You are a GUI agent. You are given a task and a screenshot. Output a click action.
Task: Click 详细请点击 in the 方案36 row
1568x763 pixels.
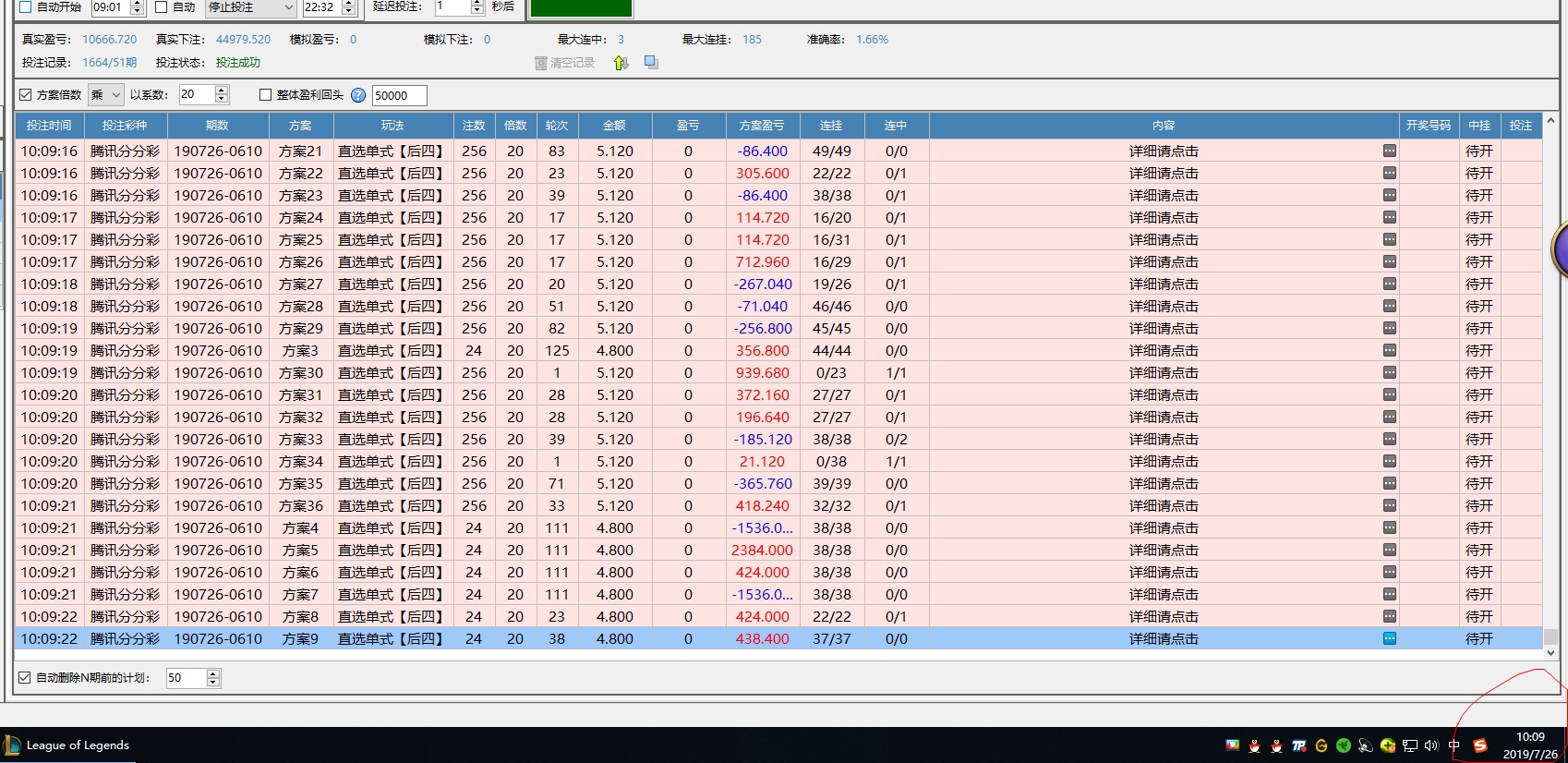pos(1164,505)
